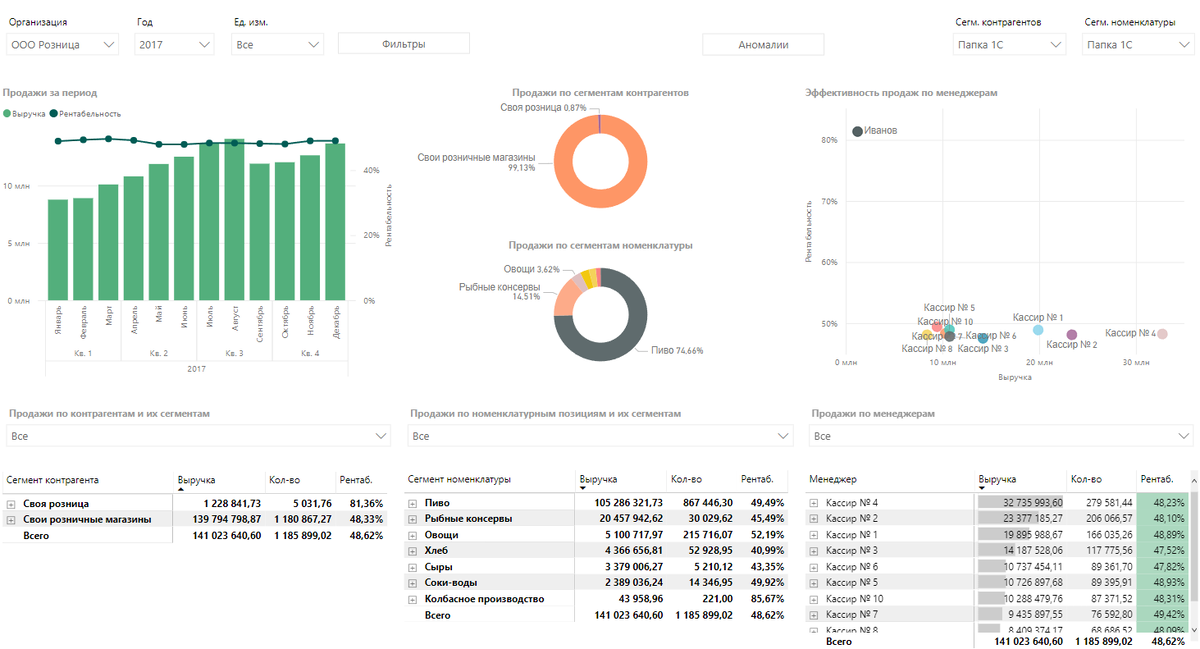
Task: Expand the Сыры segment row
Action: (413, 567)
